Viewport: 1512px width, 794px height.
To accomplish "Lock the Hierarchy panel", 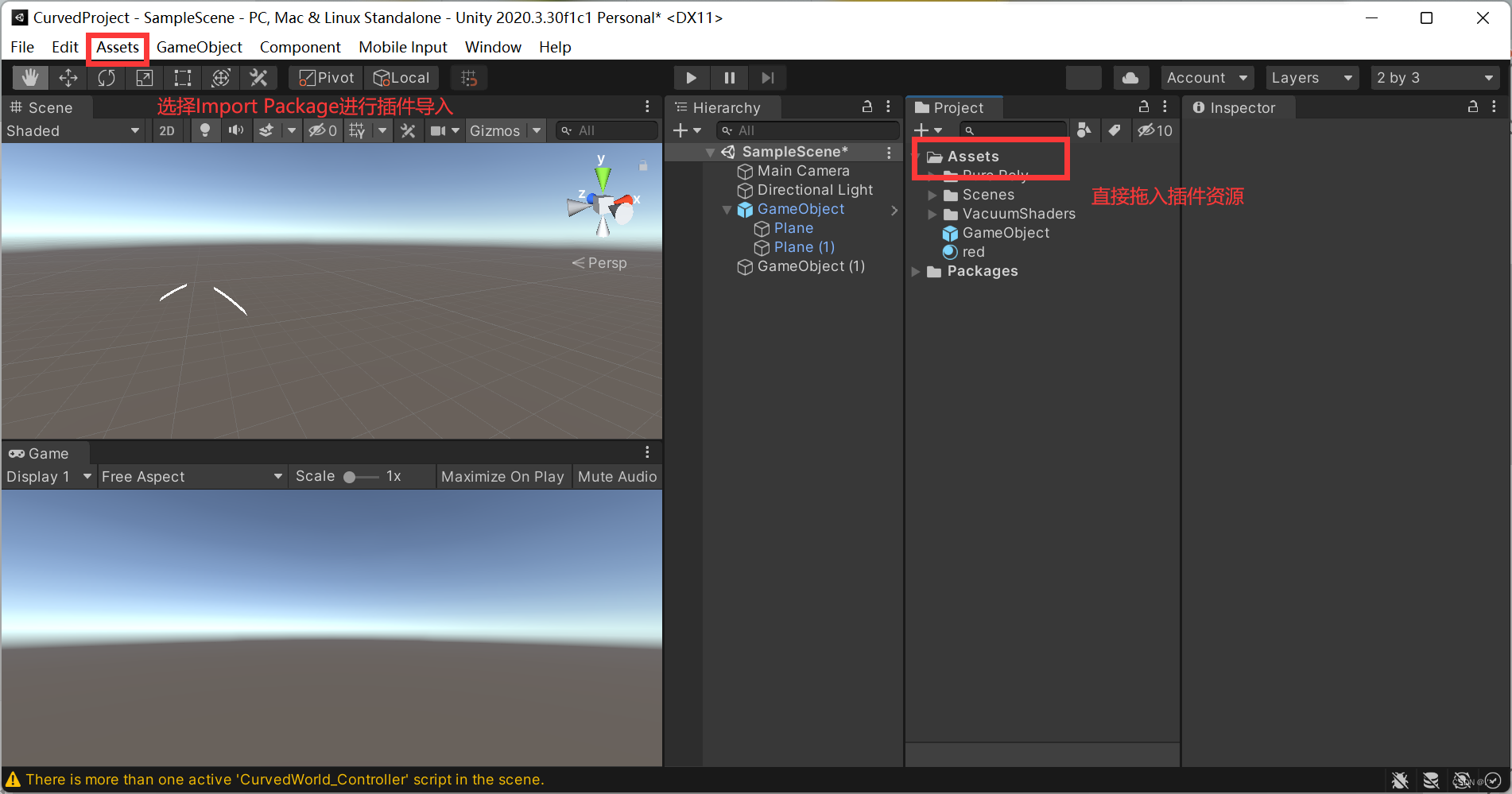I will tap(867, 107).
